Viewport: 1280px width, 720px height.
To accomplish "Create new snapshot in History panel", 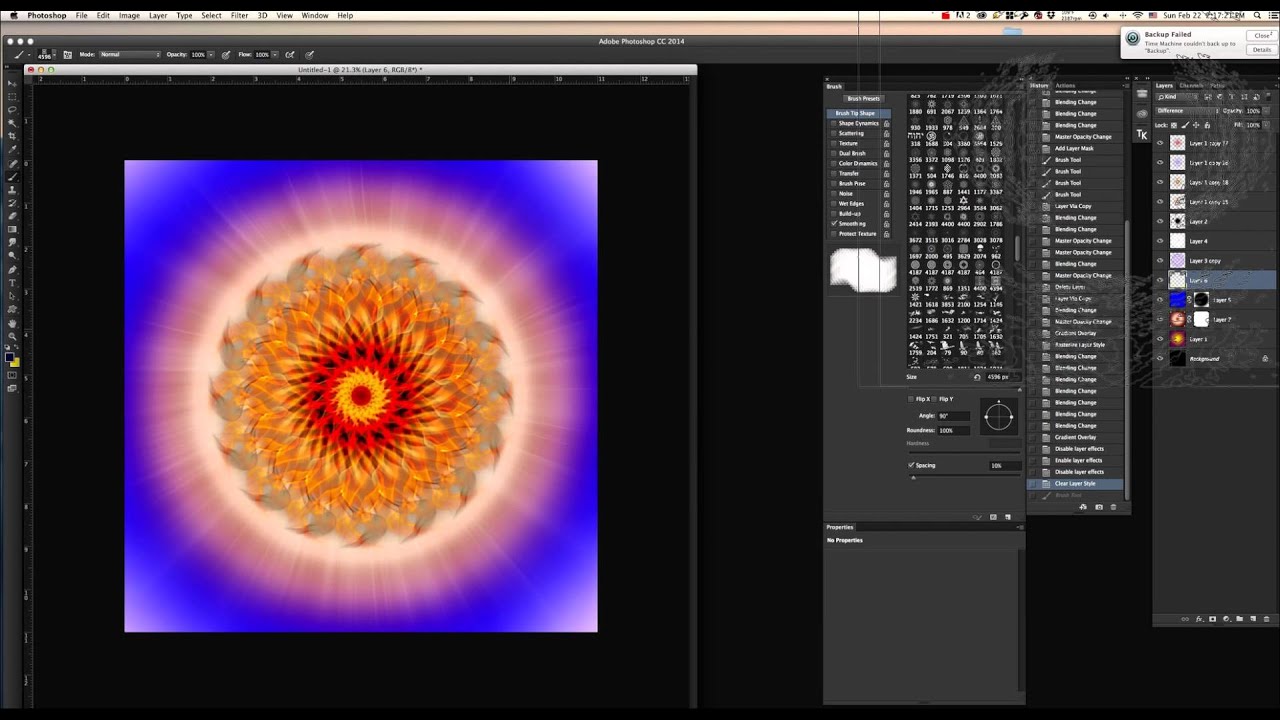I will coord(1099,507).
